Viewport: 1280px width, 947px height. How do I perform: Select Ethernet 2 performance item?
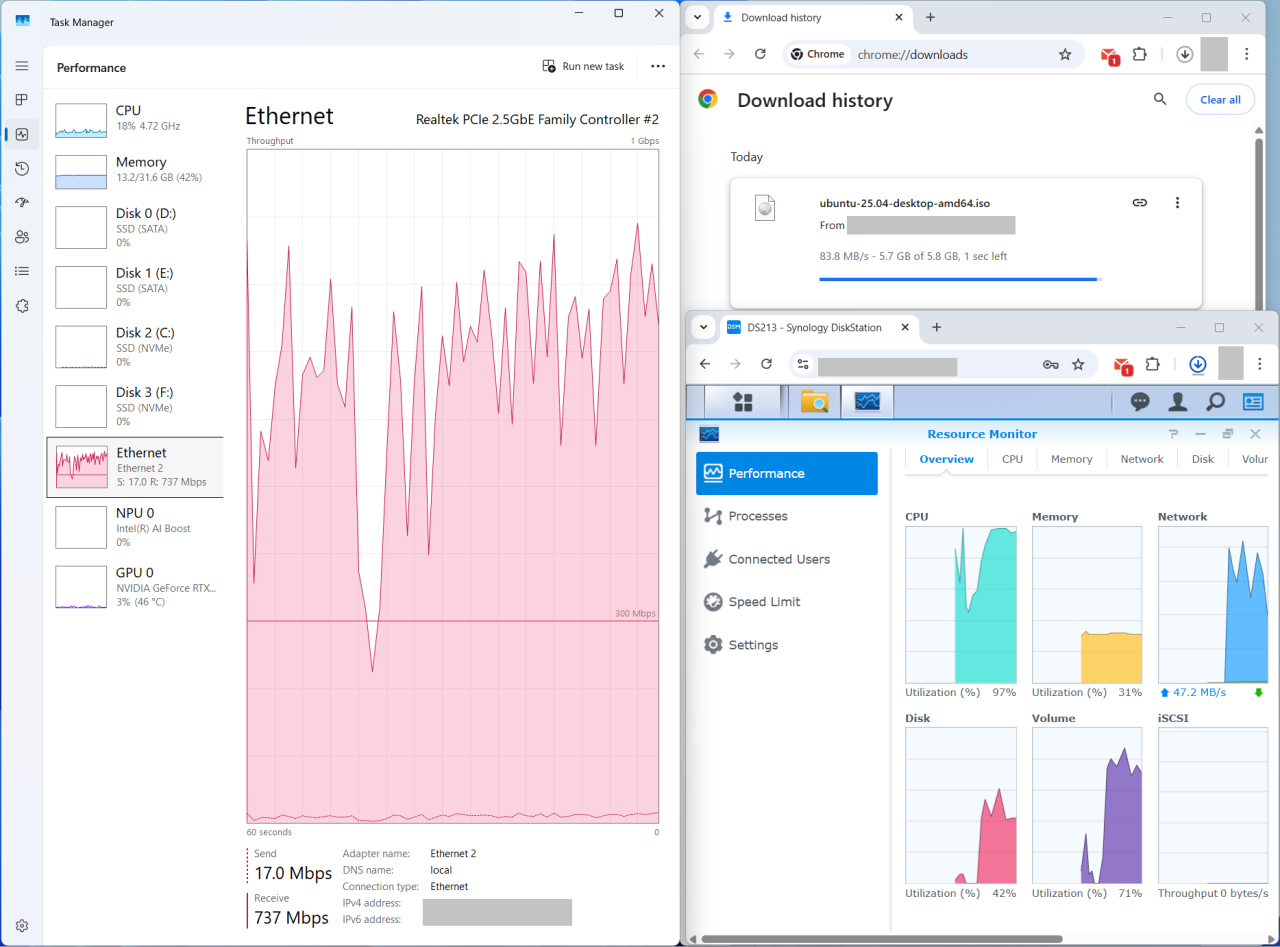(134, 467)
